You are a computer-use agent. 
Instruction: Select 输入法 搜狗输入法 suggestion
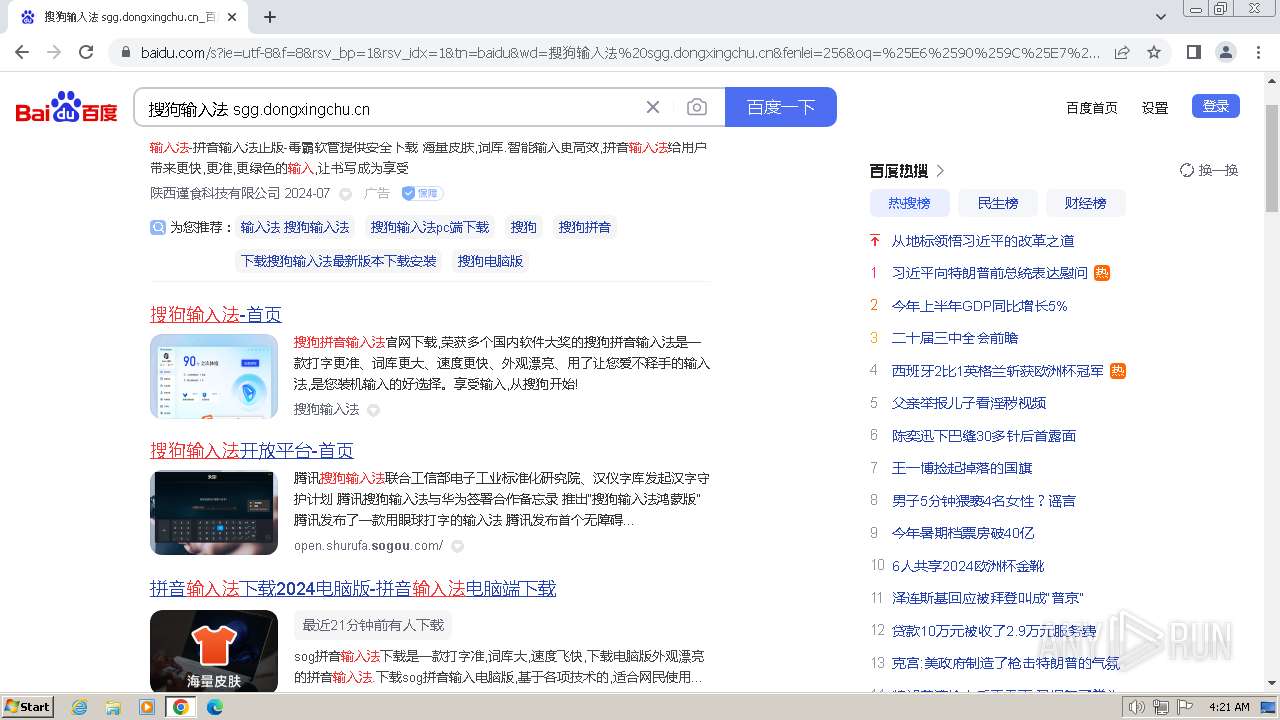[x=295, y=227]
